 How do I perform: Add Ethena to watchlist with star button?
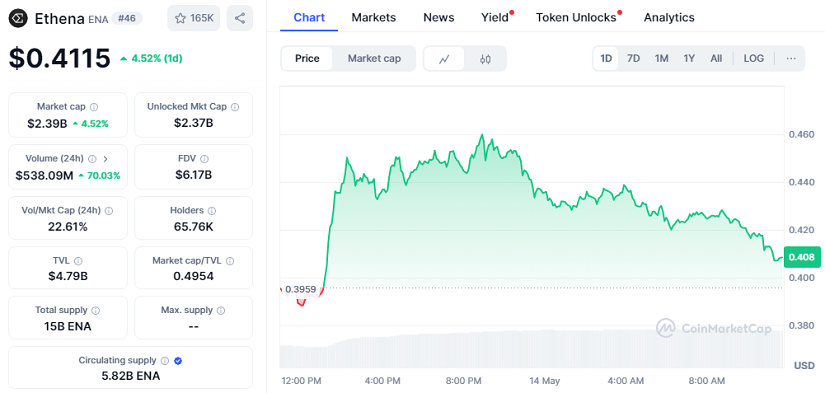pyautogui.click(x=194, y=18)
